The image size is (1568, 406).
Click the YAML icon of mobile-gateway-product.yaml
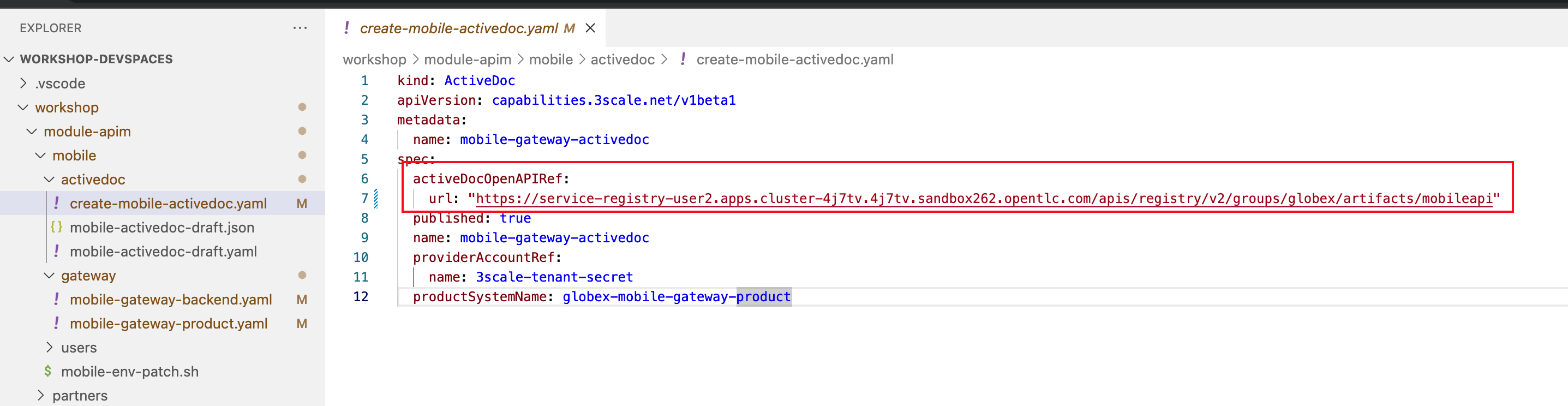[x=57, y=323]
